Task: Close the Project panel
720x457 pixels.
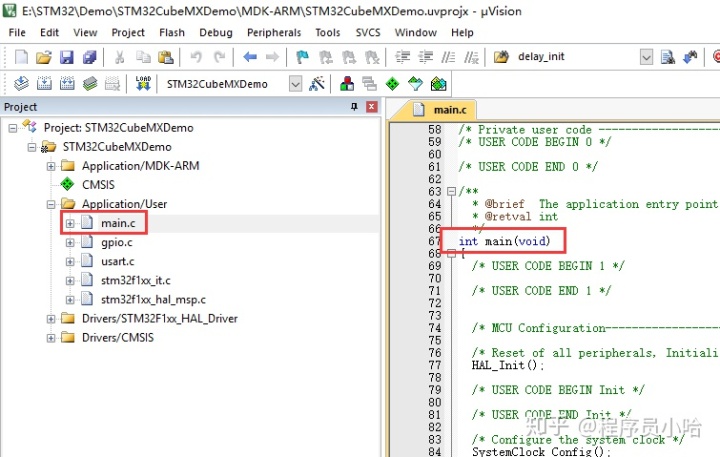Action: pyautogui.click(x=371, y=107)
